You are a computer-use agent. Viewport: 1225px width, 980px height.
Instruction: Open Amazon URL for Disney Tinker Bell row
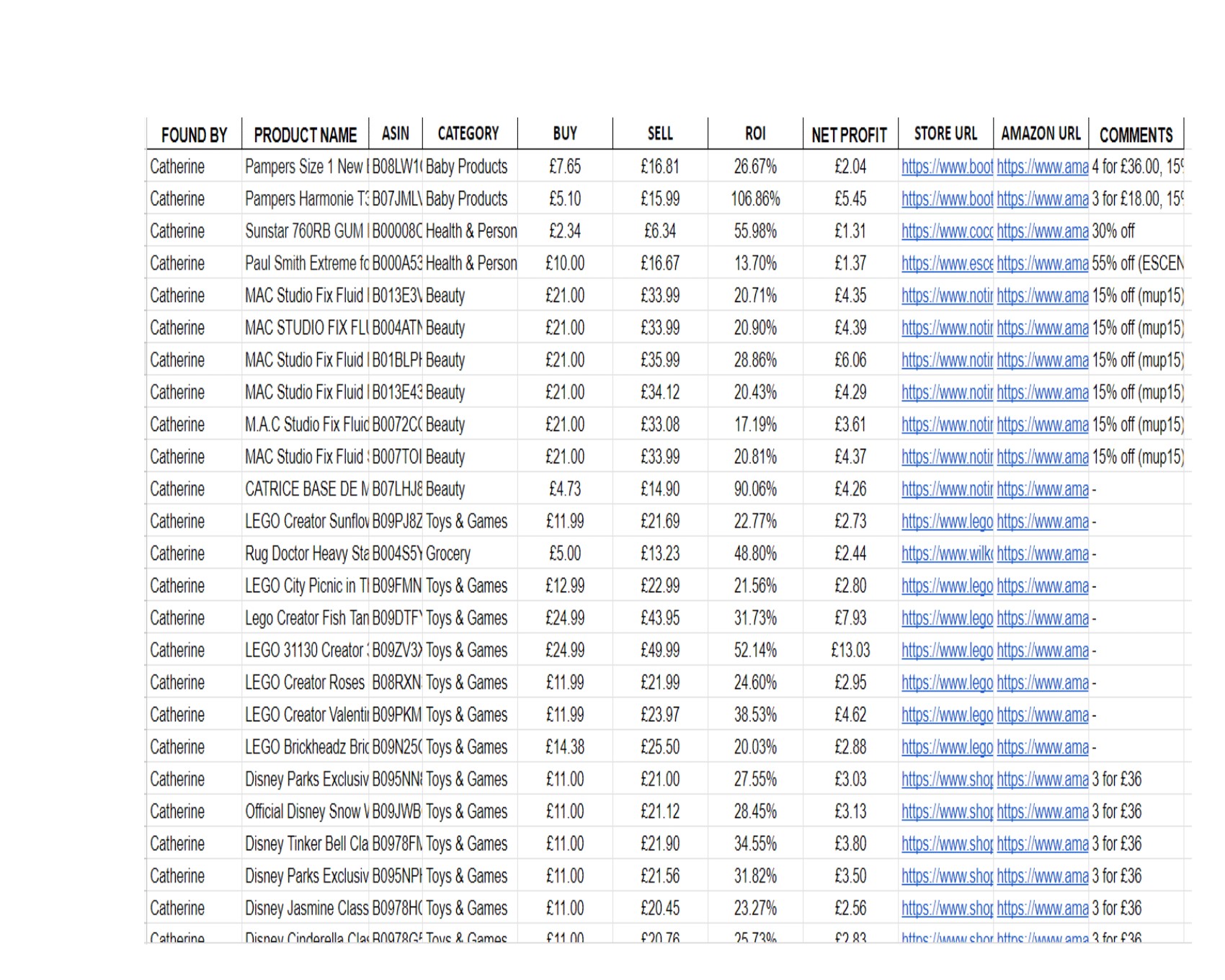coord(1042,844)
